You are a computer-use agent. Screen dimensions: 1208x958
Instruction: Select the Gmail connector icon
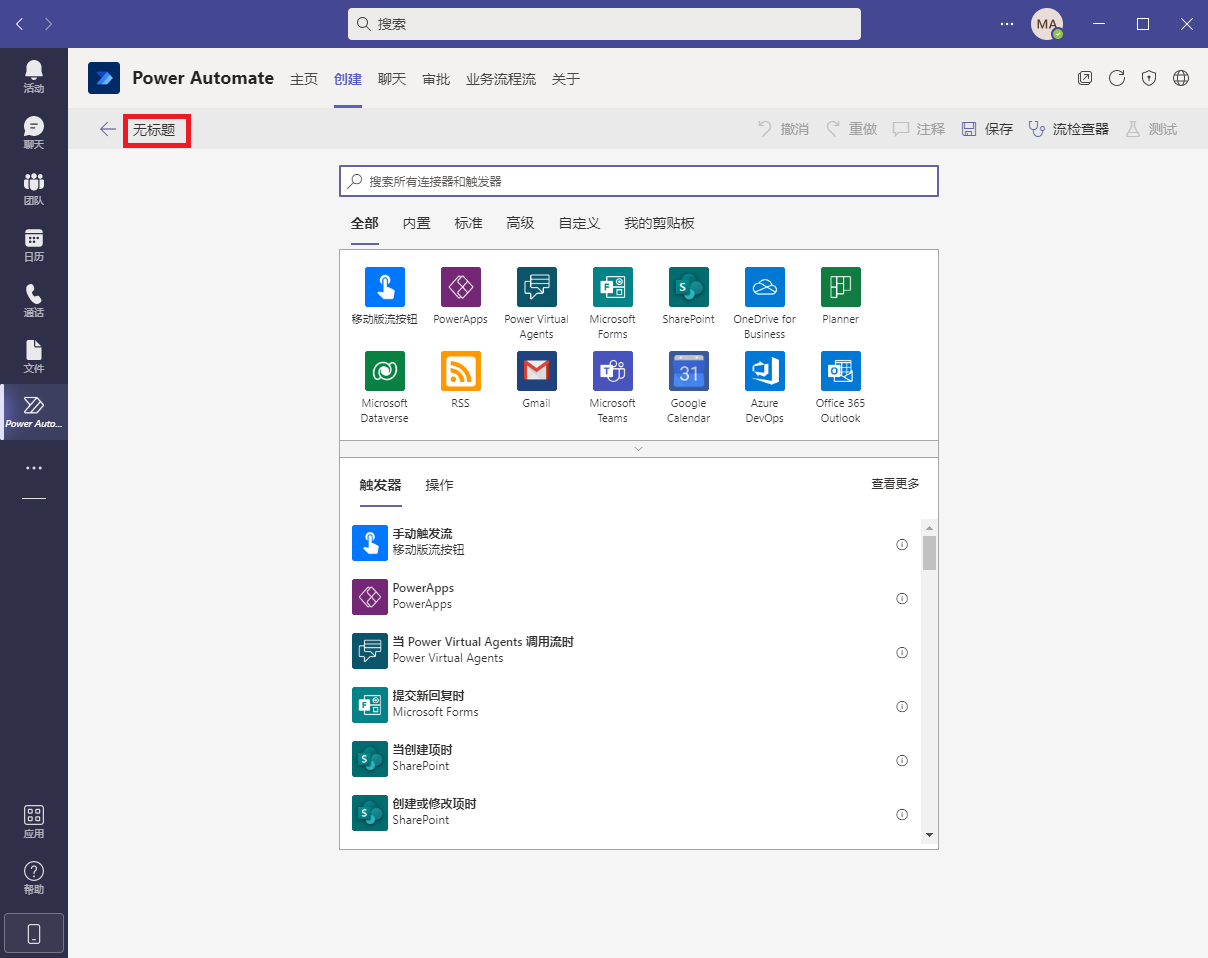coord(537,371)
